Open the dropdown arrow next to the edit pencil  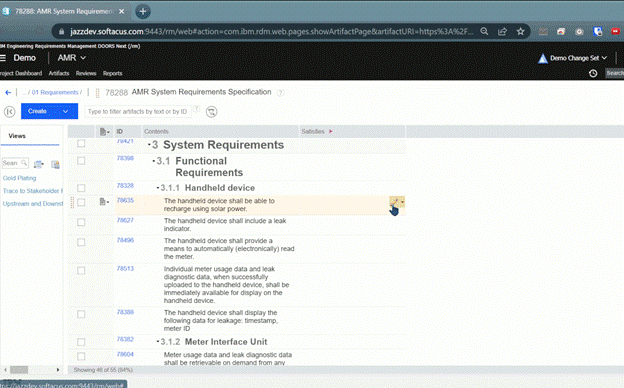[402, 202]
